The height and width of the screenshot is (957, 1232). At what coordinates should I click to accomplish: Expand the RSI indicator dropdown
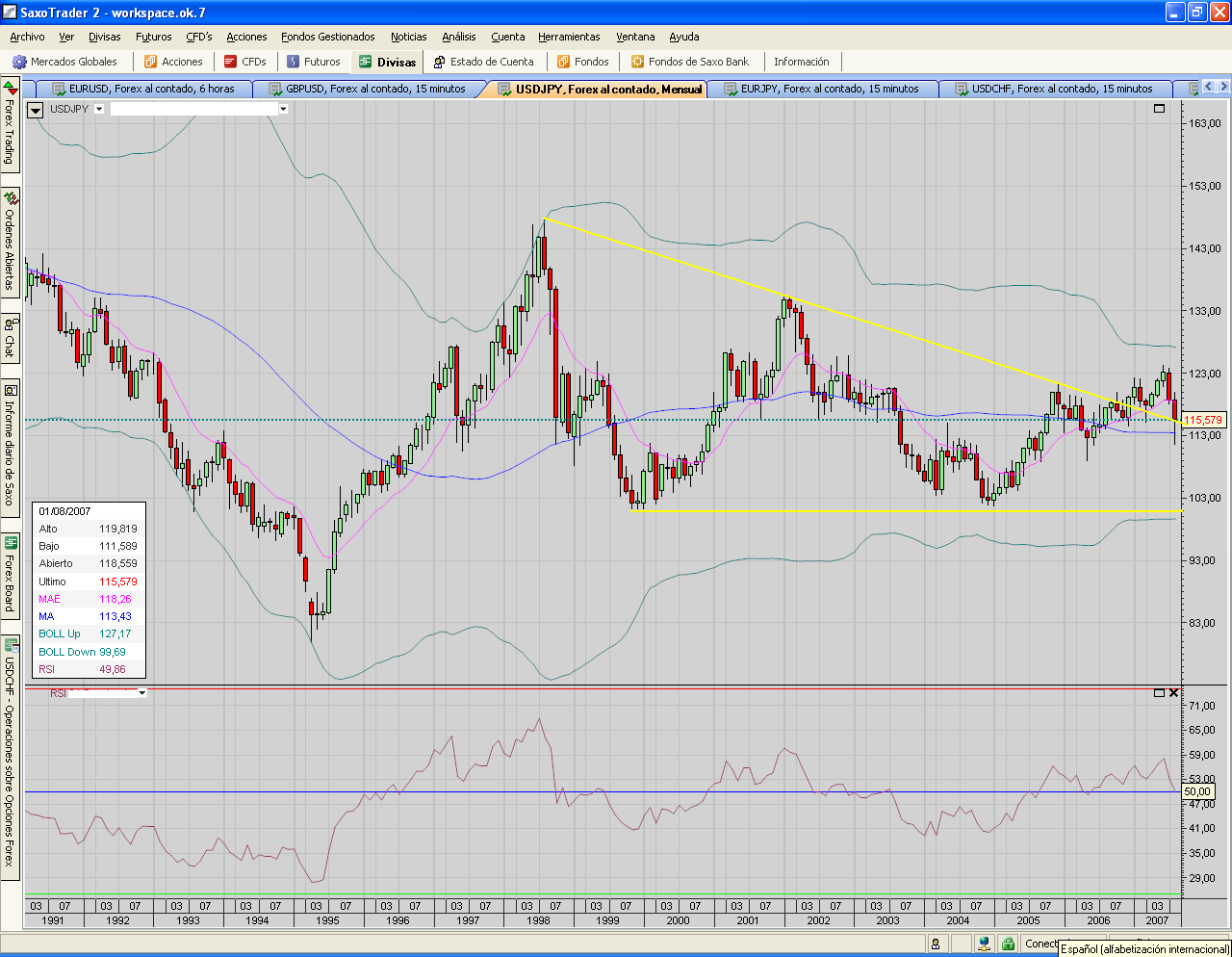coord(141,693)
